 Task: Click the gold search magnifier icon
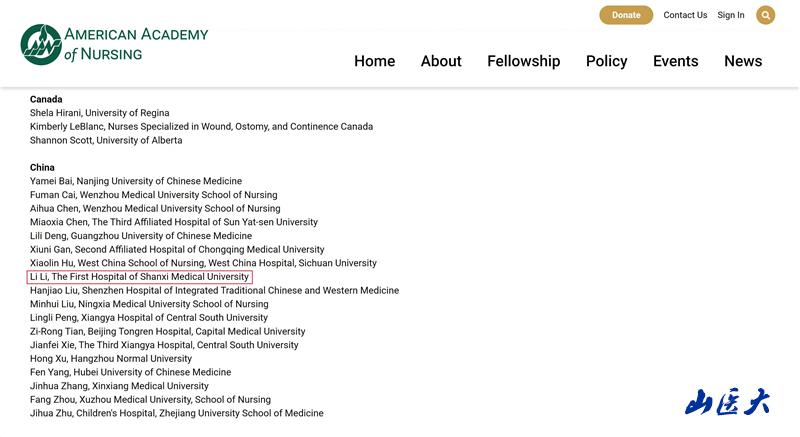click(765, 15)
